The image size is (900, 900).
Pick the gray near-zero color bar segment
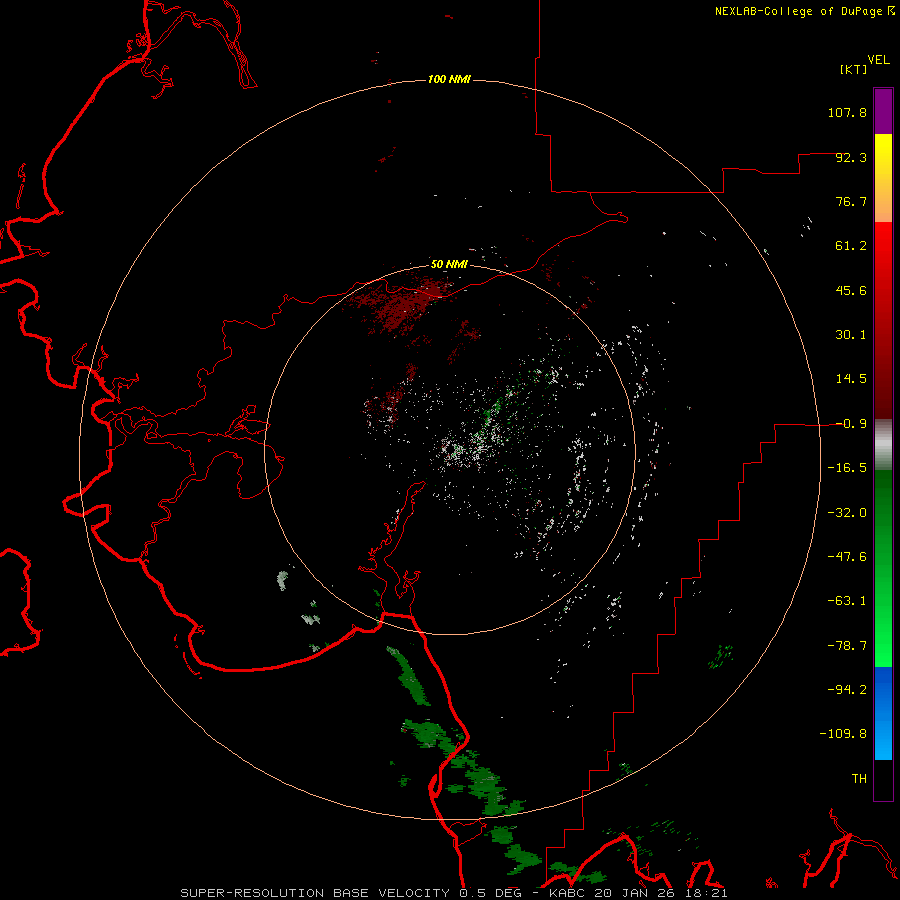pos(883,445)
